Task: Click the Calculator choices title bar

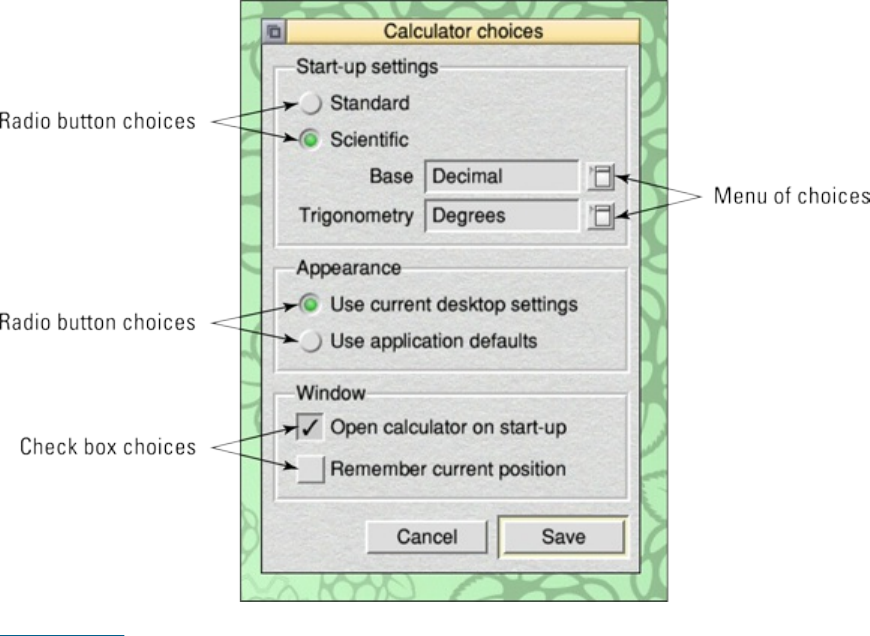Action: (x=463, y=31)
